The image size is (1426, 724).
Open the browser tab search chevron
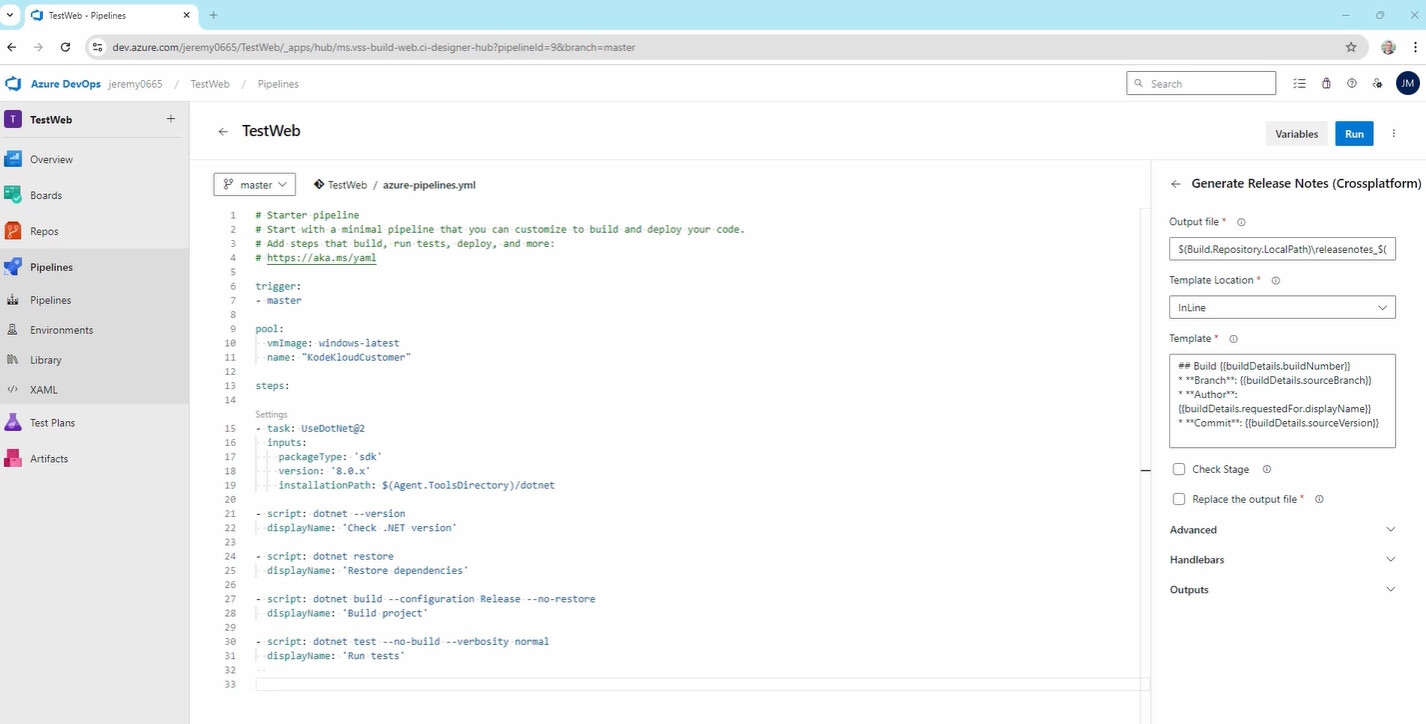point(11,15)
